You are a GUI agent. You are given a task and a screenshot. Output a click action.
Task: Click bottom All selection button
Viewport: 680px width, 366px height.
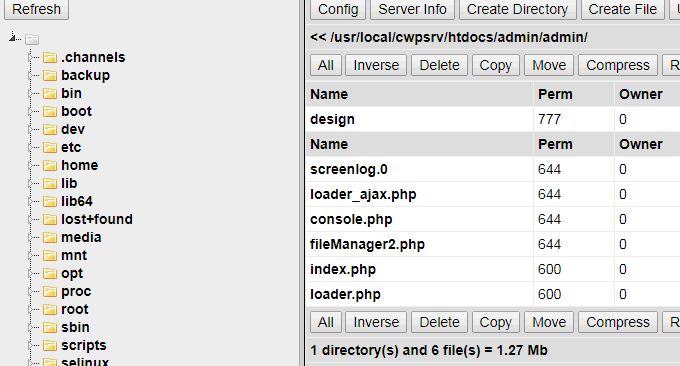326,322
